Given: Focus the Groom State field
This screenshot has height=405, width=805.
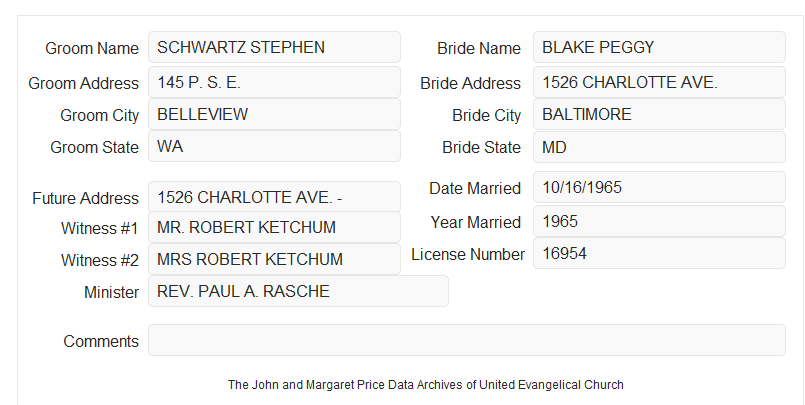Looking at the screenshot, I should 274,146.
